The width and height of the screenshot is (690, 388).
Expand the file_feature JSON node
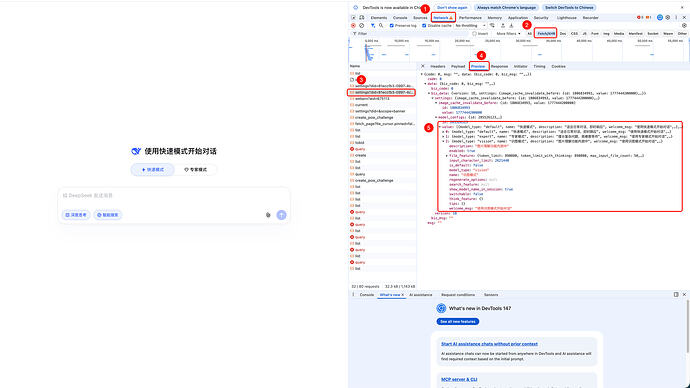pos(447,156)
